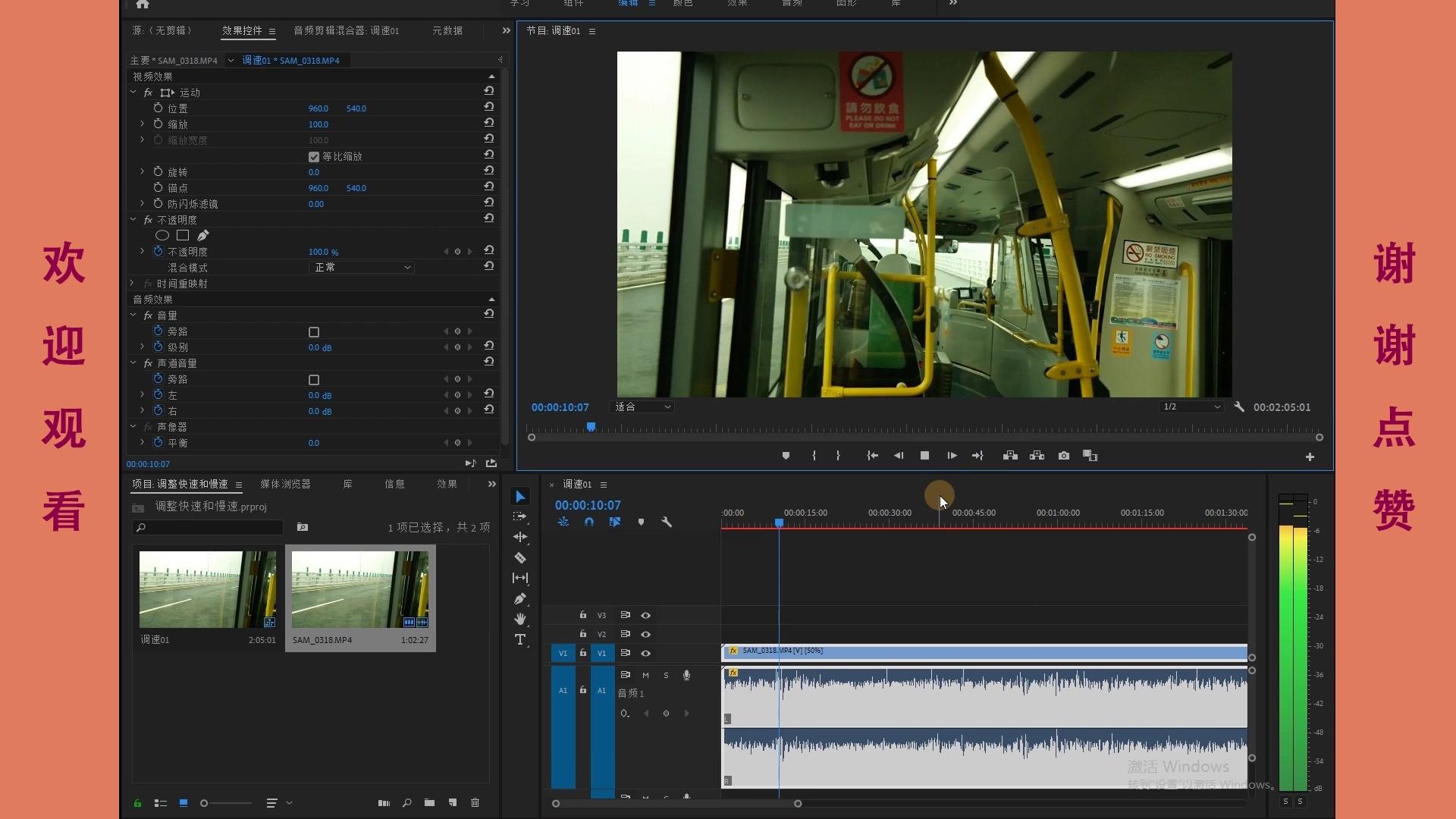Image resolution: width=1456 pixels, height=819 pixels.
Task: Toggle the uniform scale checkbox (等比缩放)
Action: (314, 157)
